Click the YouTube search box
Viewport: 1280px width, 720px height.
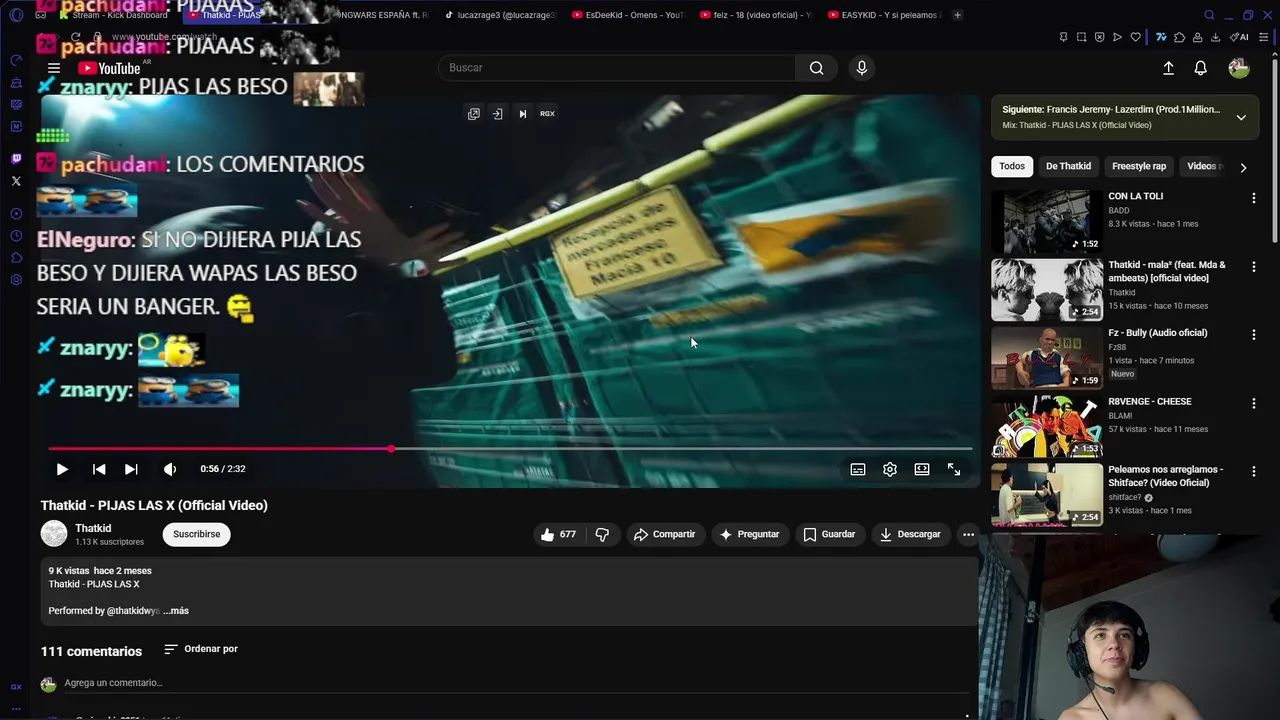(x=617, y=68)
